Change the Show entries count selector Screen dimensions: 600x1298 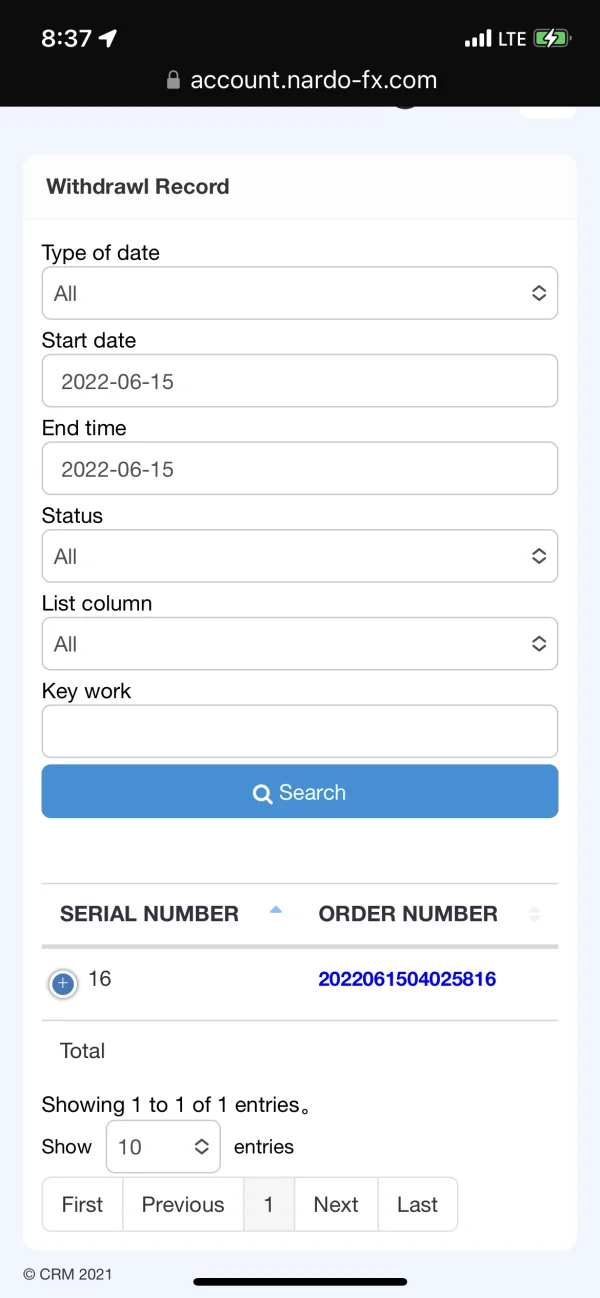163,1147
